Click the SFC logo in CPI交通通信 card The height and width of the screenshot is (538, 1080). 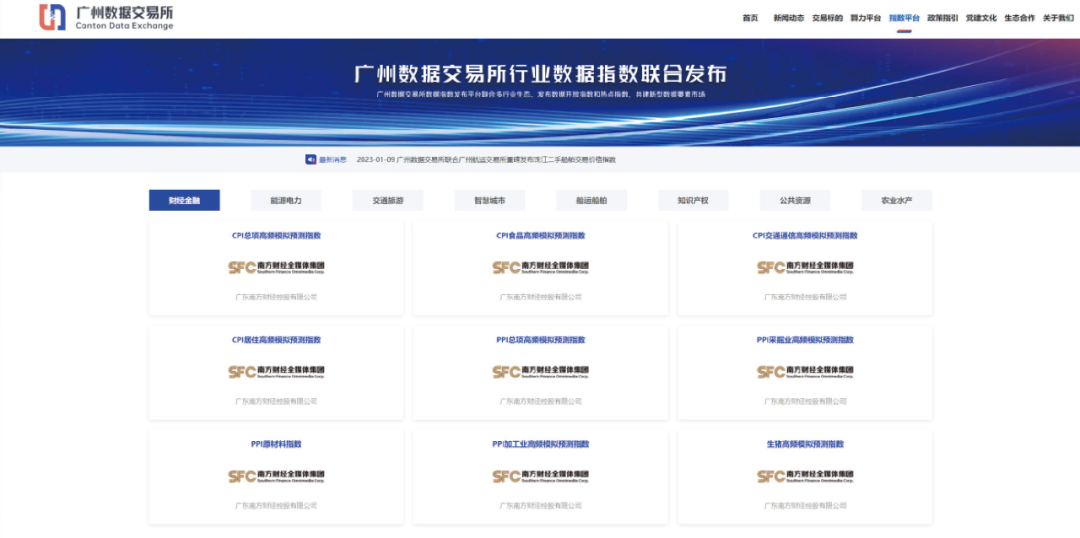pyautogui.click(x=805, y=267)
